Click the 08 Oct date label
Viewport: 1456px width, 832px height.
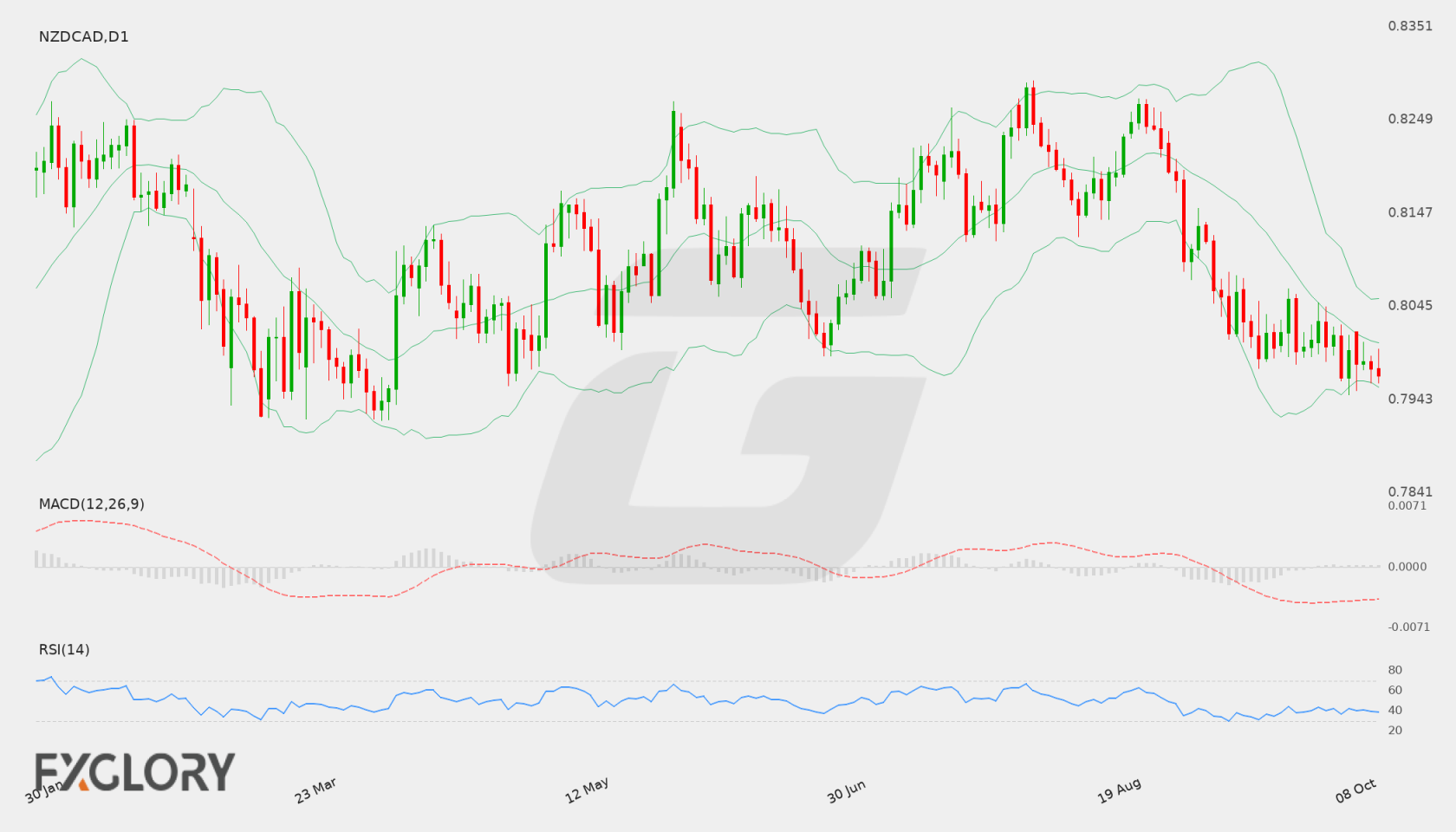1355,790
